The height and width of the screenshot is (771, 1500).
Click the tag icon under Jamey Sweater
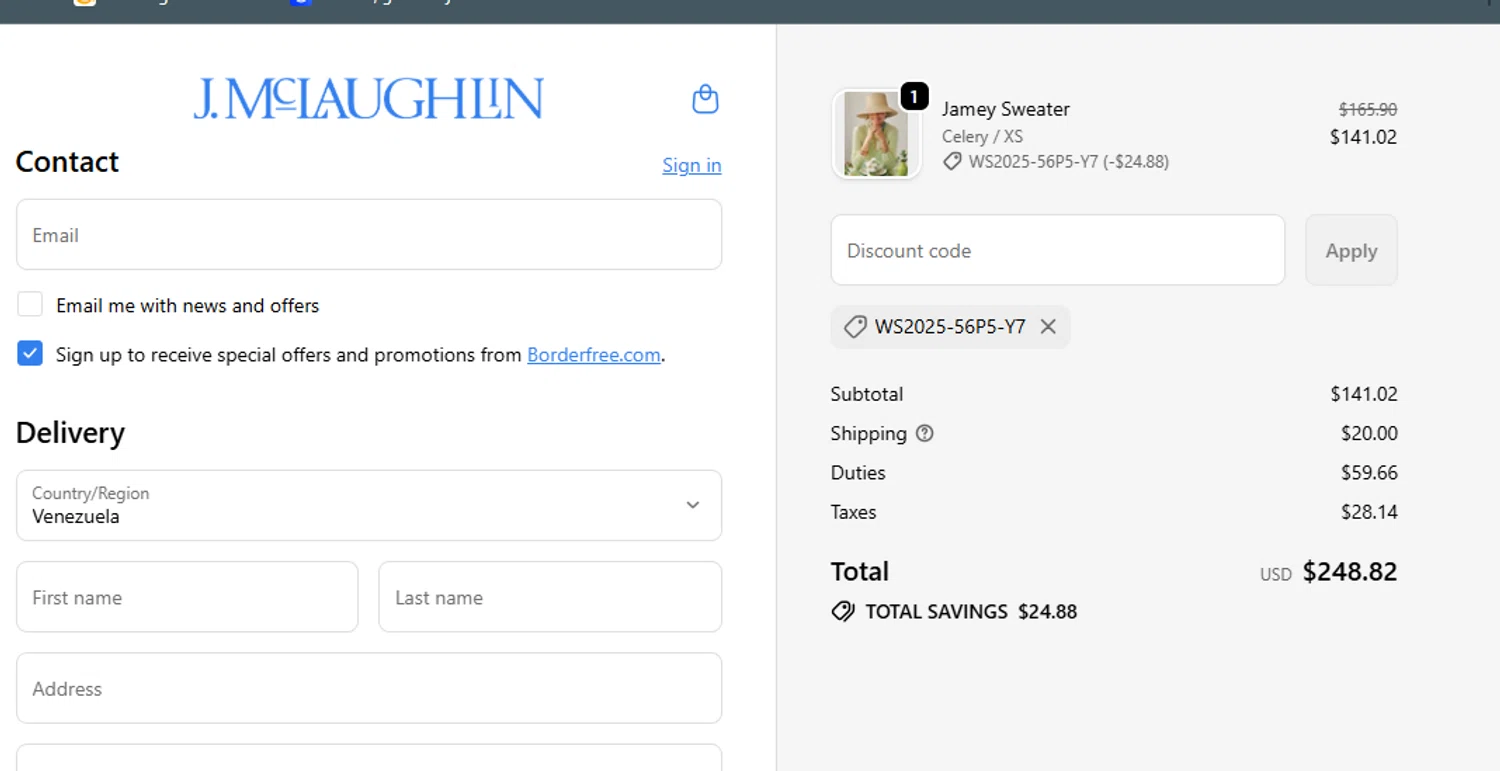pyautogui.click(x=952, y=162)
